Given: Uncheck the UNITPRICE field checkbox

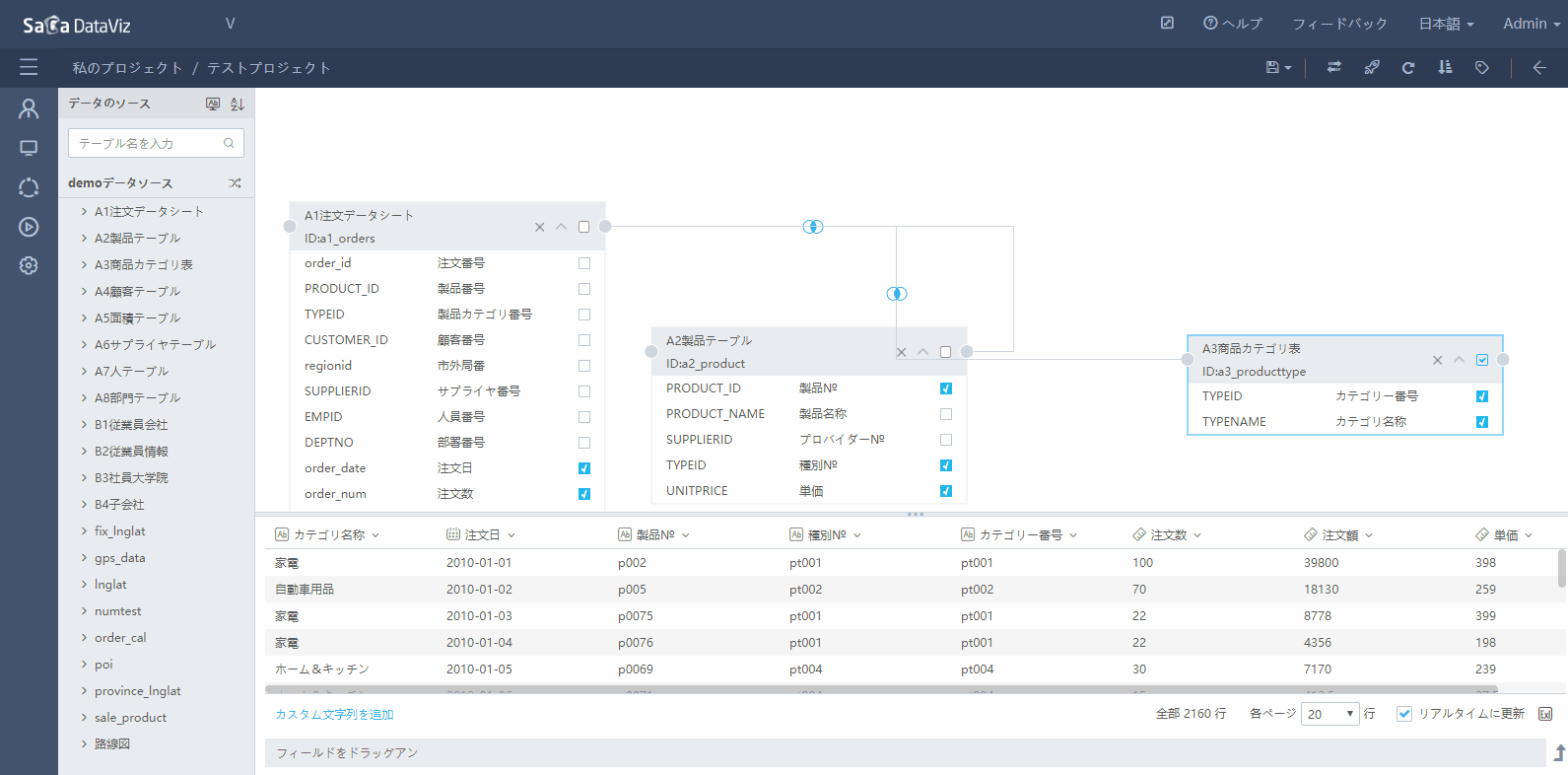Looking at the screenshot, I should pos(946,491).
